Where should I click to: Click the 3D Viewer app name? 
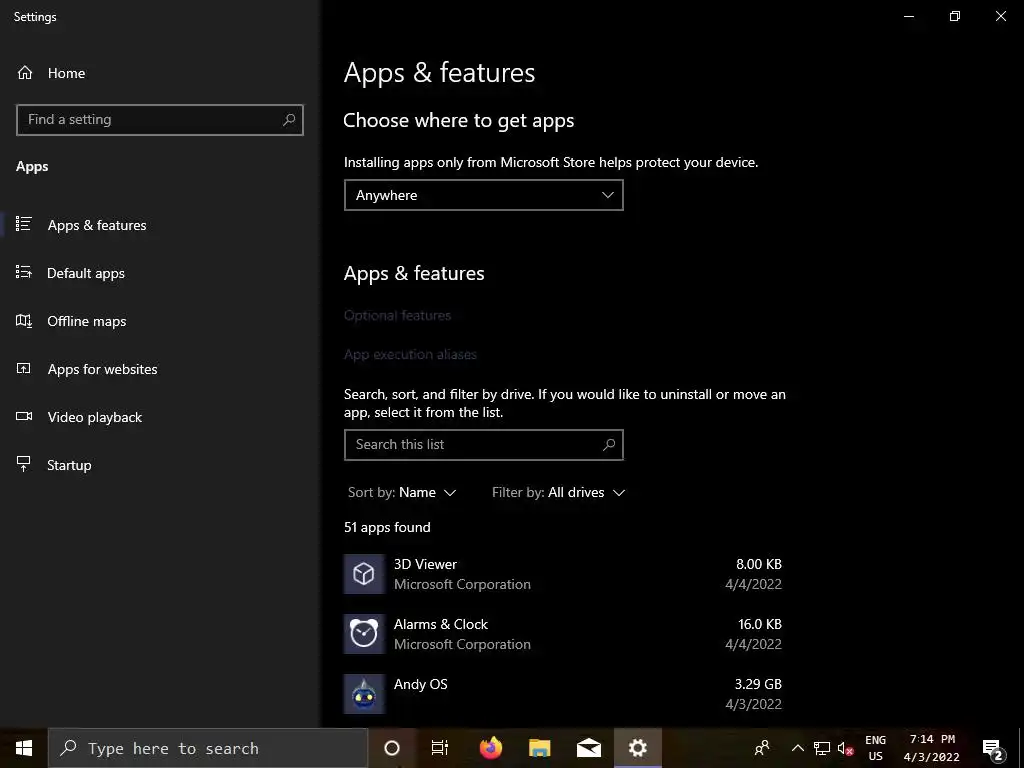(425, 564)
